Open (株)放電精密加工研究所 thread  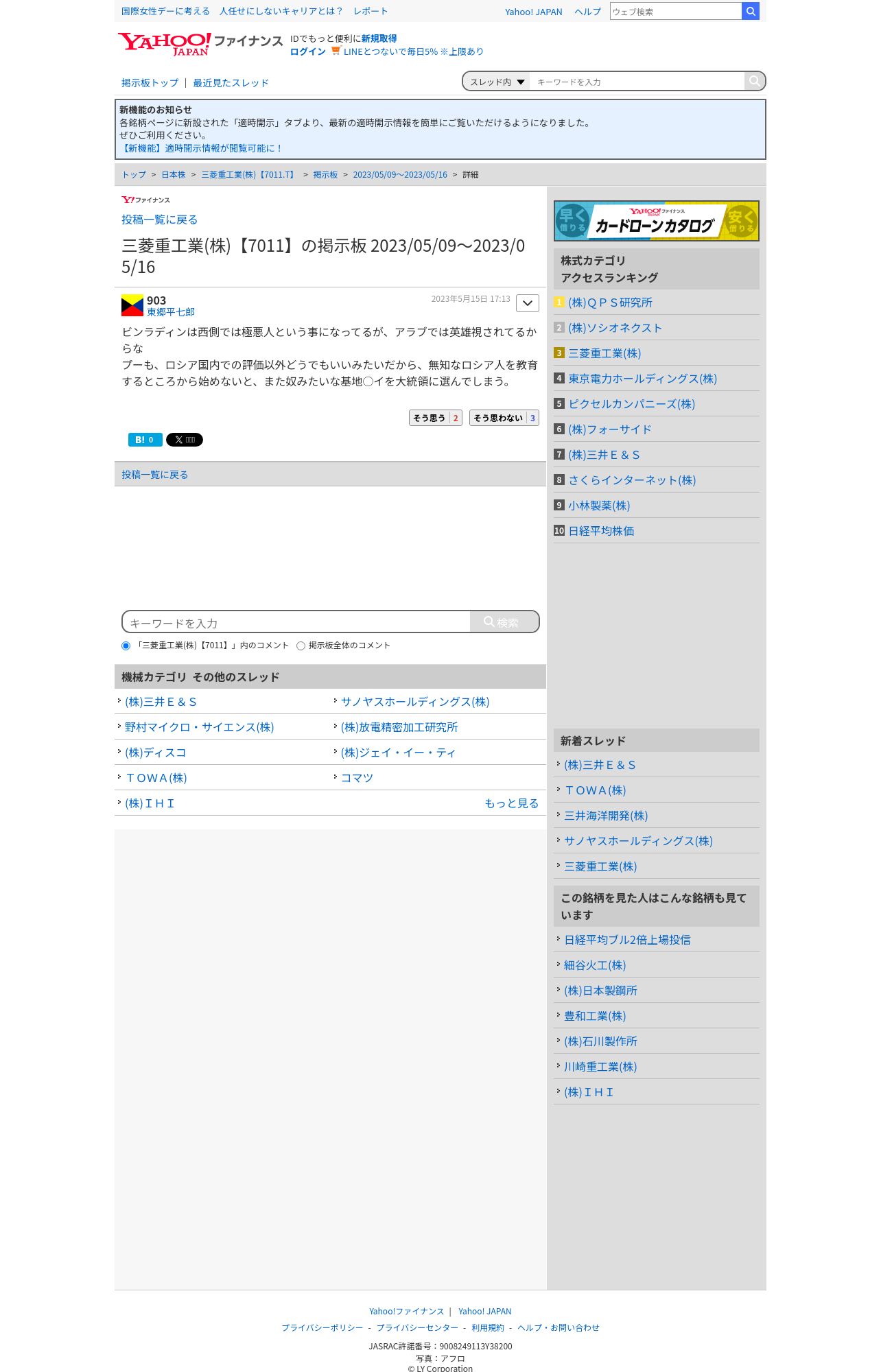tap(399, 727)
